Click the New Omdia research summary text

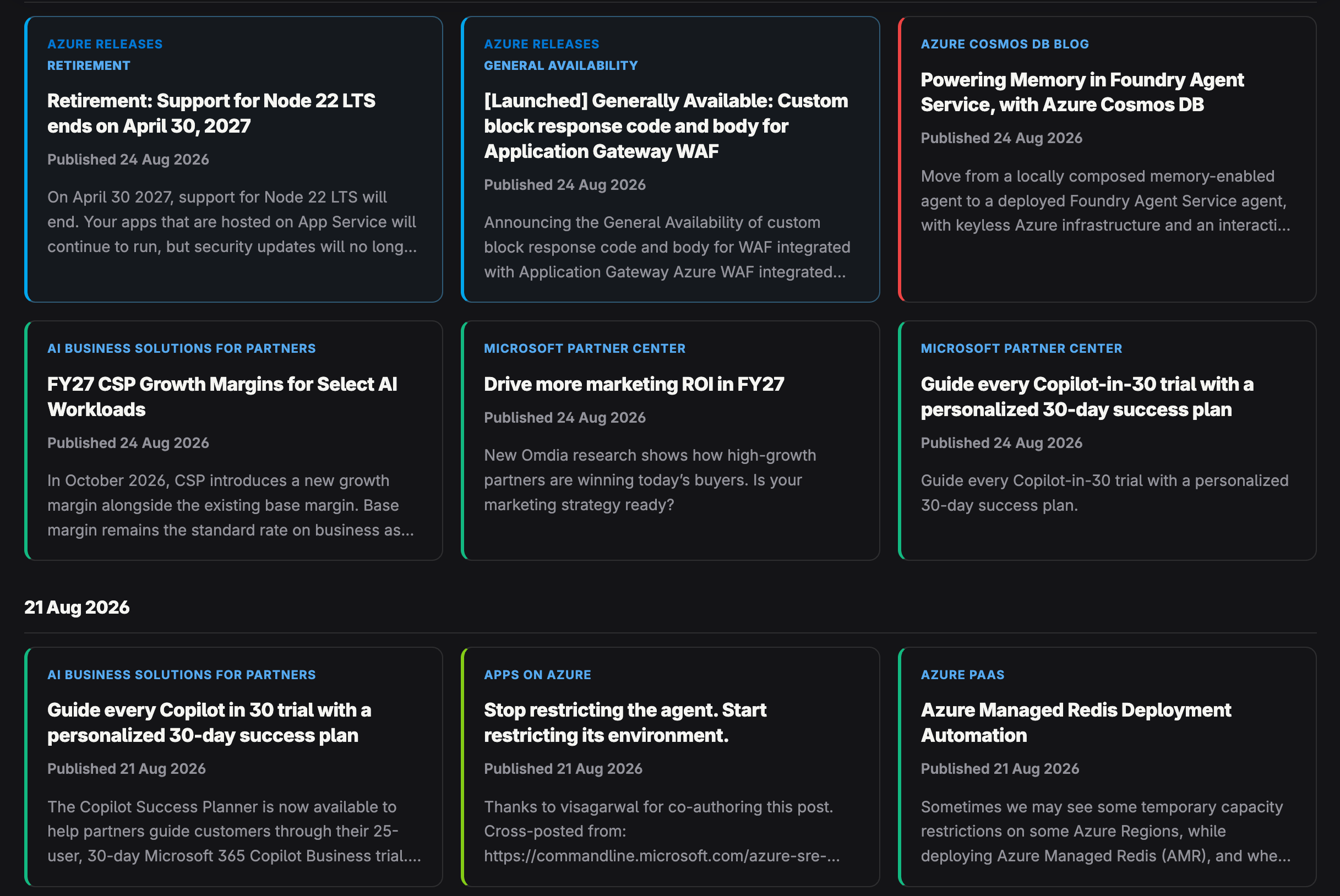pyautogui.click(x=650, y=480)
